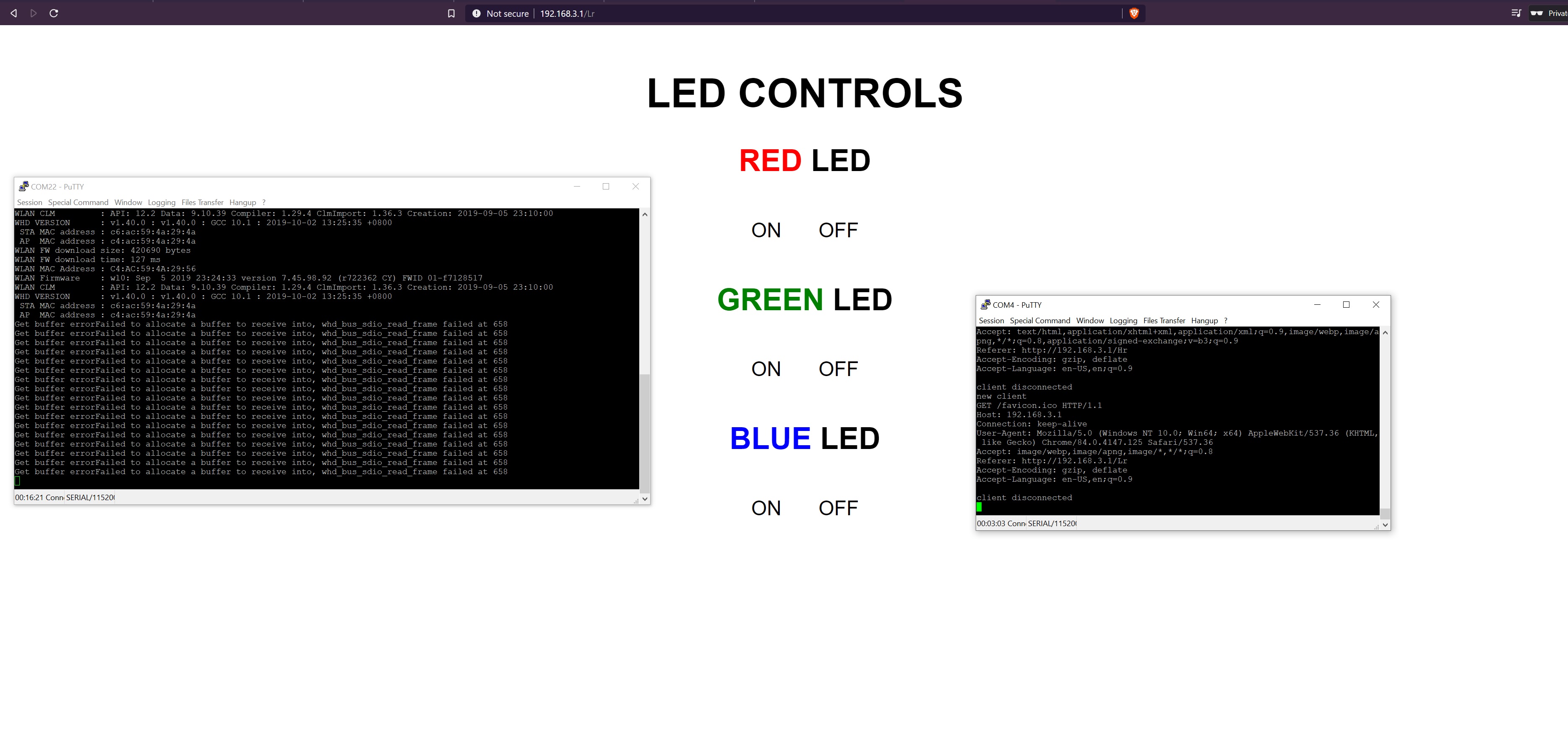Open the playlist icon in the browser toolbar
The width and height of the screenshot is (1568, 750).
pyautogui.click(x=1516, y=13)
